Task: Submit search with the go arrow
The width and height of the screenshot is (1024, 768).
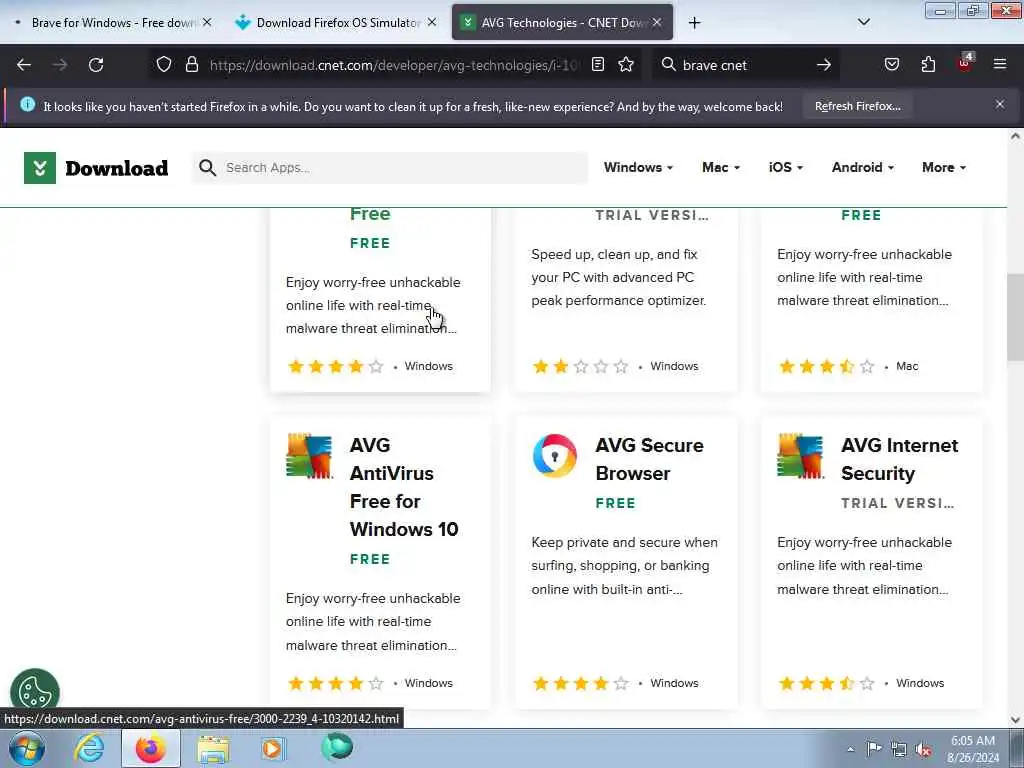Action: tap(824, 65)
